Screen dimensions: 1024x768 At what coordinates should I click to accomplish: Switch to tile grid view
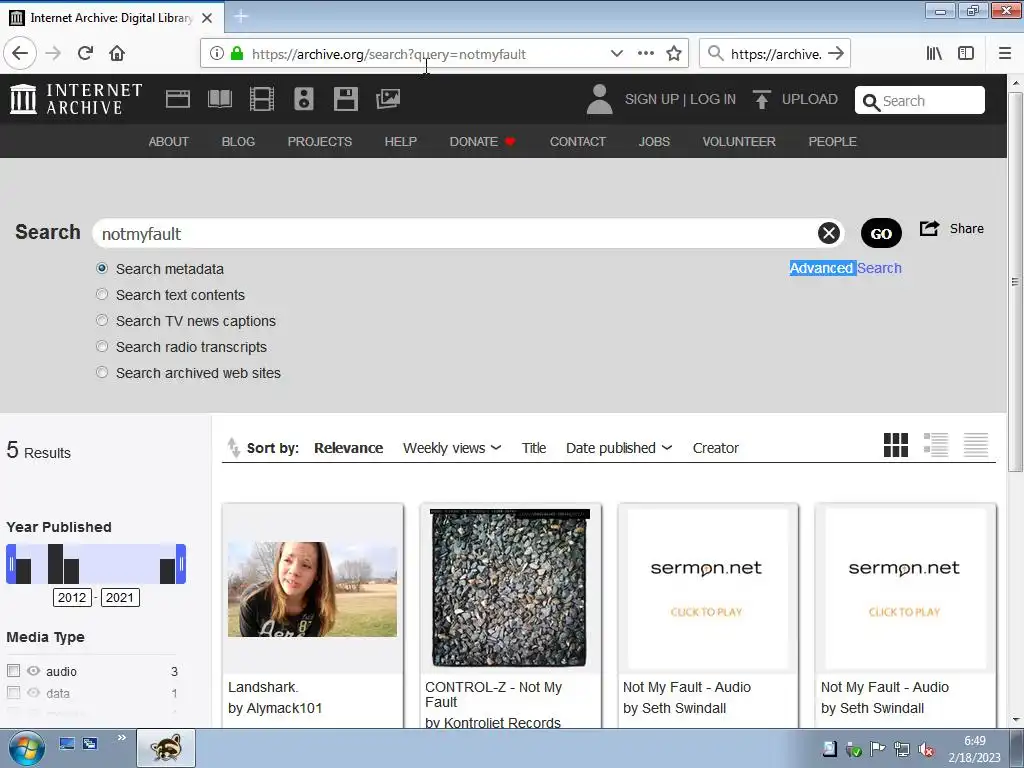pos(895,445)
